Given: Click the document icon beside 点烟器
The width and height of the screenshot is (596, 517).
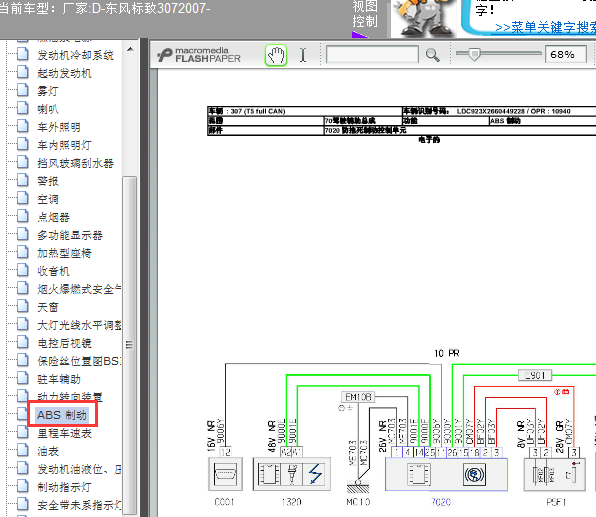Looking at the screenshot, I should click(x=23, y=216).
